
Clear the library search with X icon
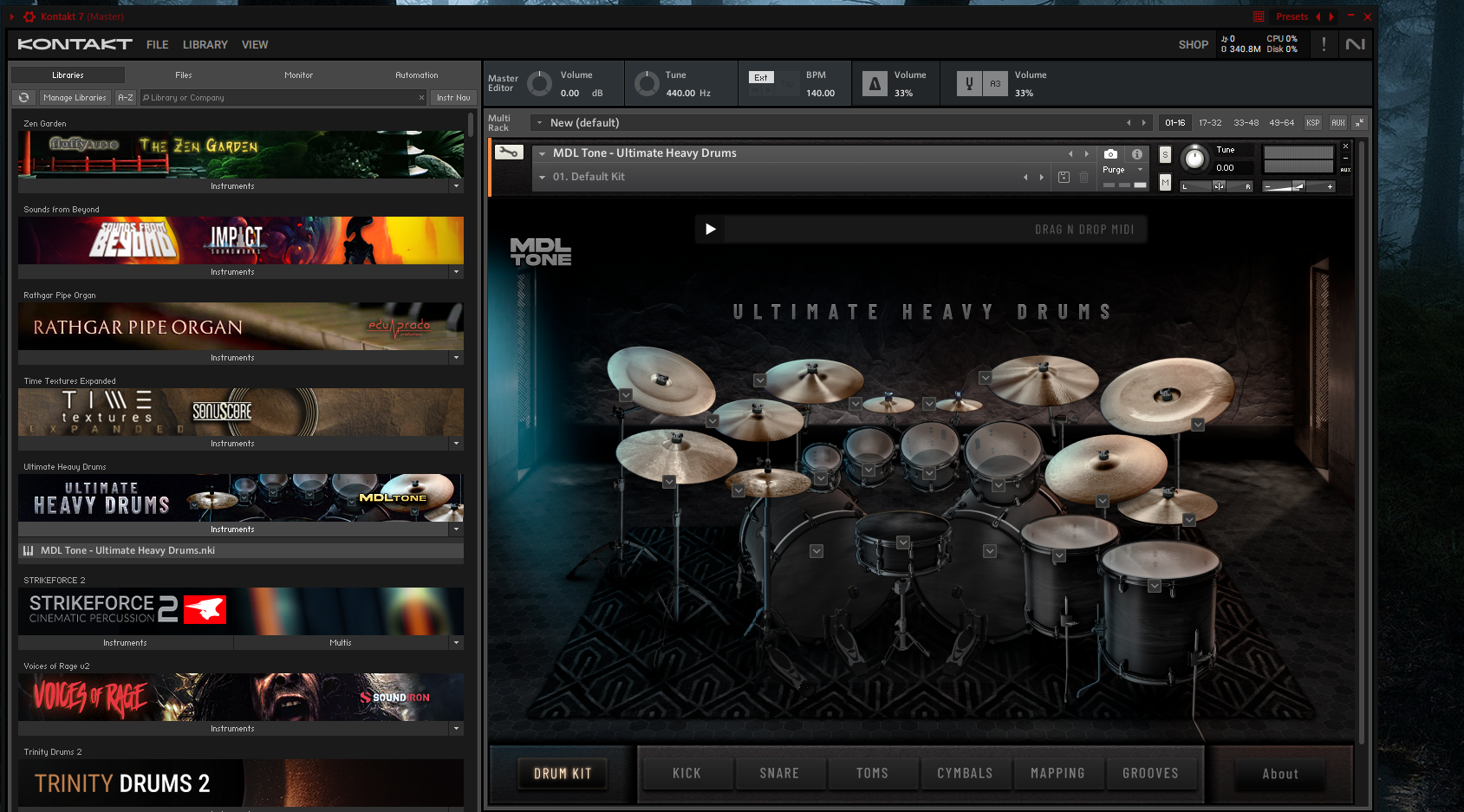point(421,98)
